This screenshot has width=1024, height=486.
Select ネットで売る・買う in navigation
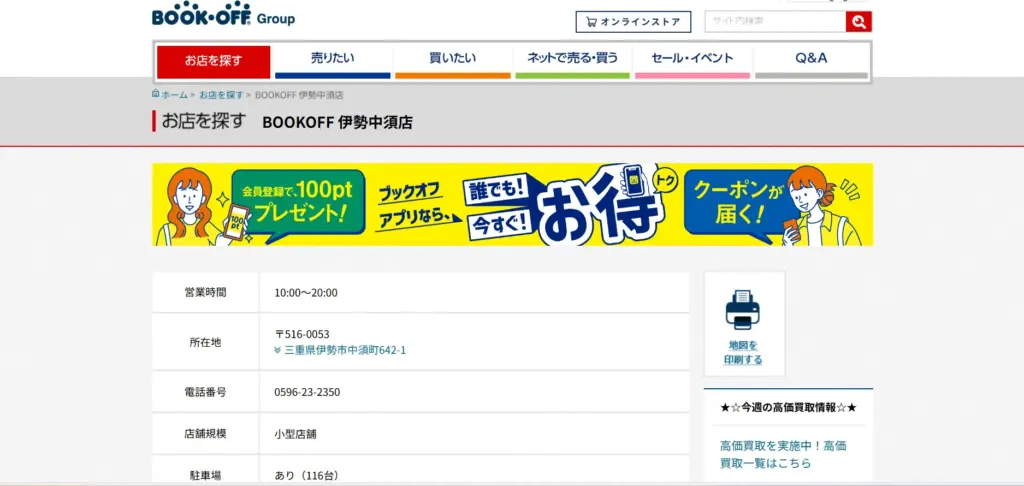pyautogui.click(x=572, y=59)
